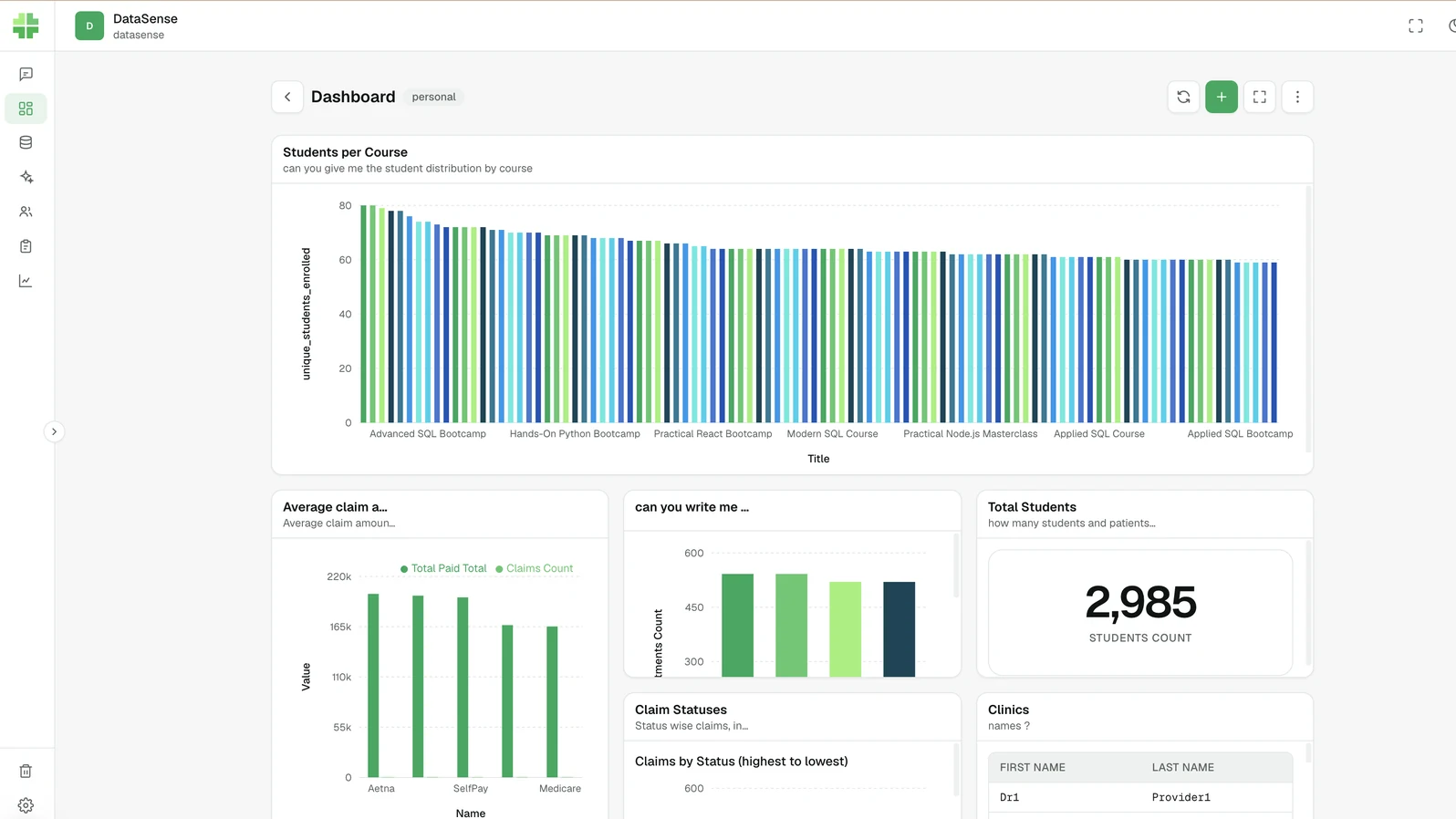Click the 'Practical Node.js Masterclass' axis label
Screen dimensions: 1456x819
click(x=971, y=434)
